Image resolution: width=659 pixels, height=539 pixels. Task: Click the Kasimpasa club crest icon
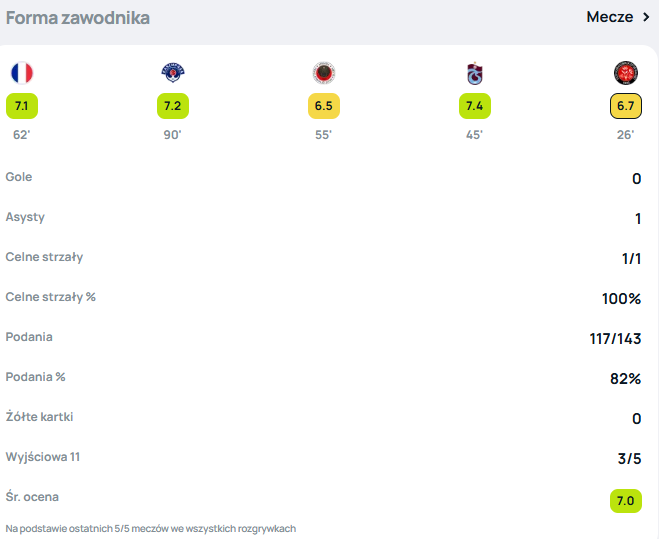click(x=173, y=73)
